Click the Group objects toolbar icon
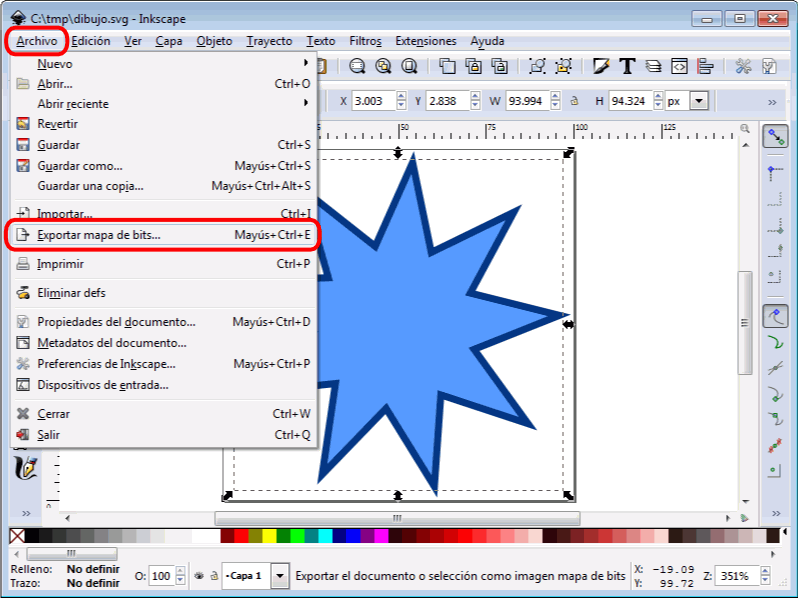This screenshot has width=798, height=598. point(537,66)
